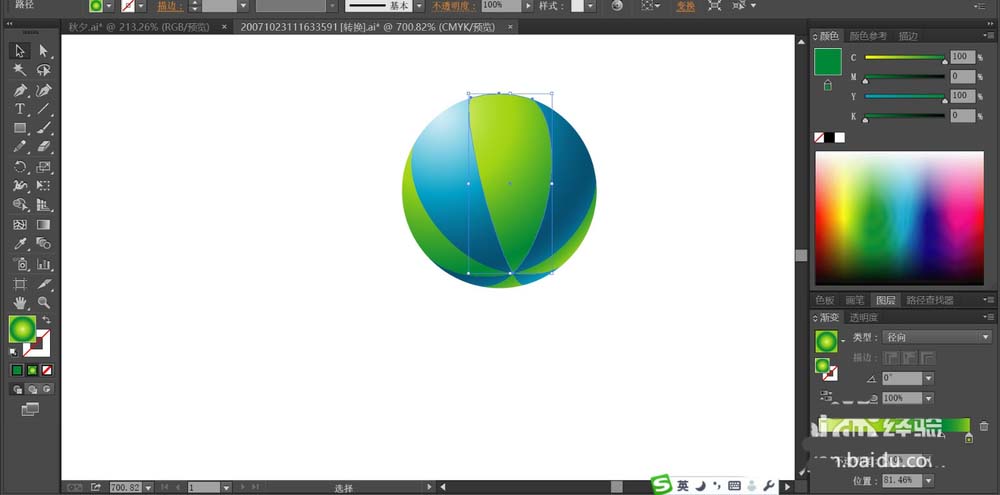Image resolution: width=1000 pixels, height=495 pixels.
Task: Select the Rectangle tool
Action: pyautogui.click(x=20, y=128)
